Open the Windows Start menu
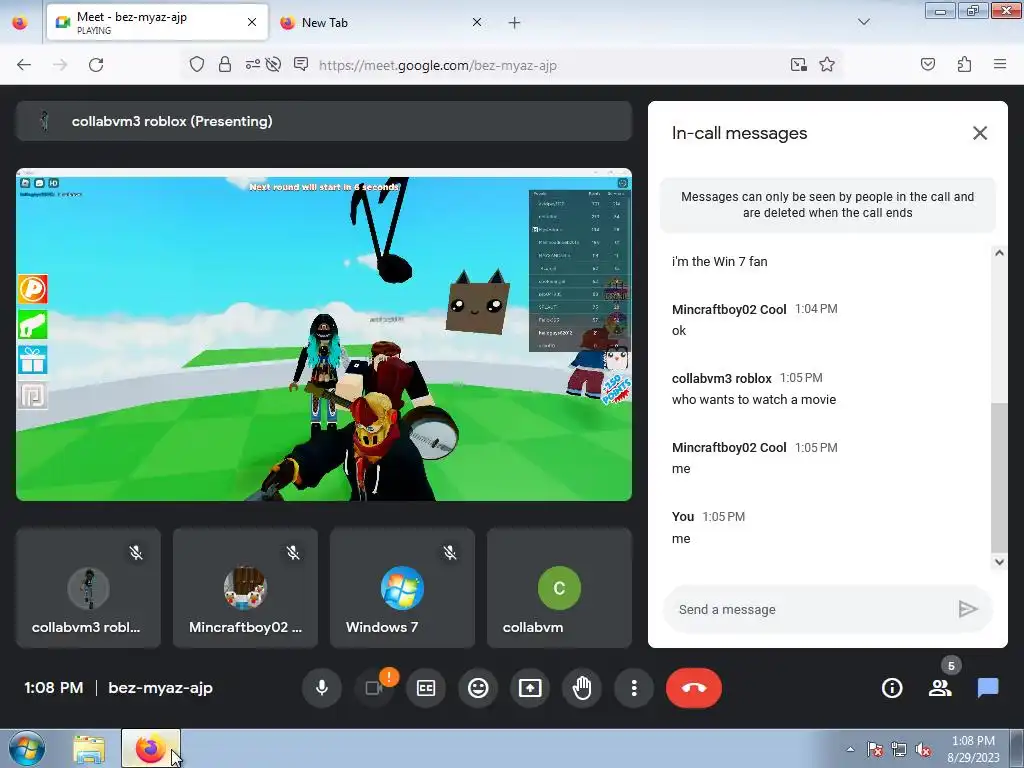Image resolution: width=1024 pixels, height=768 pixels. pyautogui.click(x=27, y=748)
